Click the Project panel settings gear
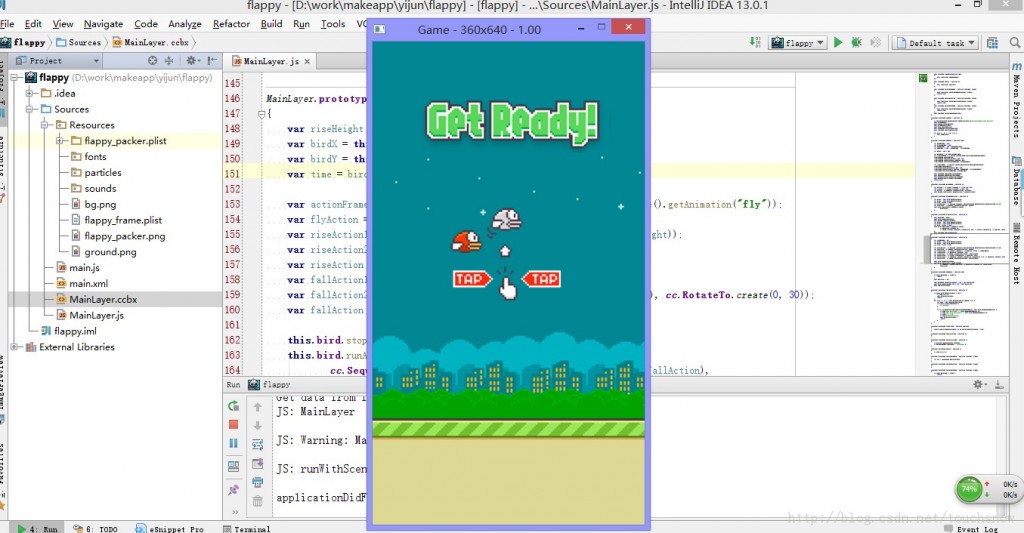The width and height of the screenshot is (1024, 533). [x=190, y=61]
